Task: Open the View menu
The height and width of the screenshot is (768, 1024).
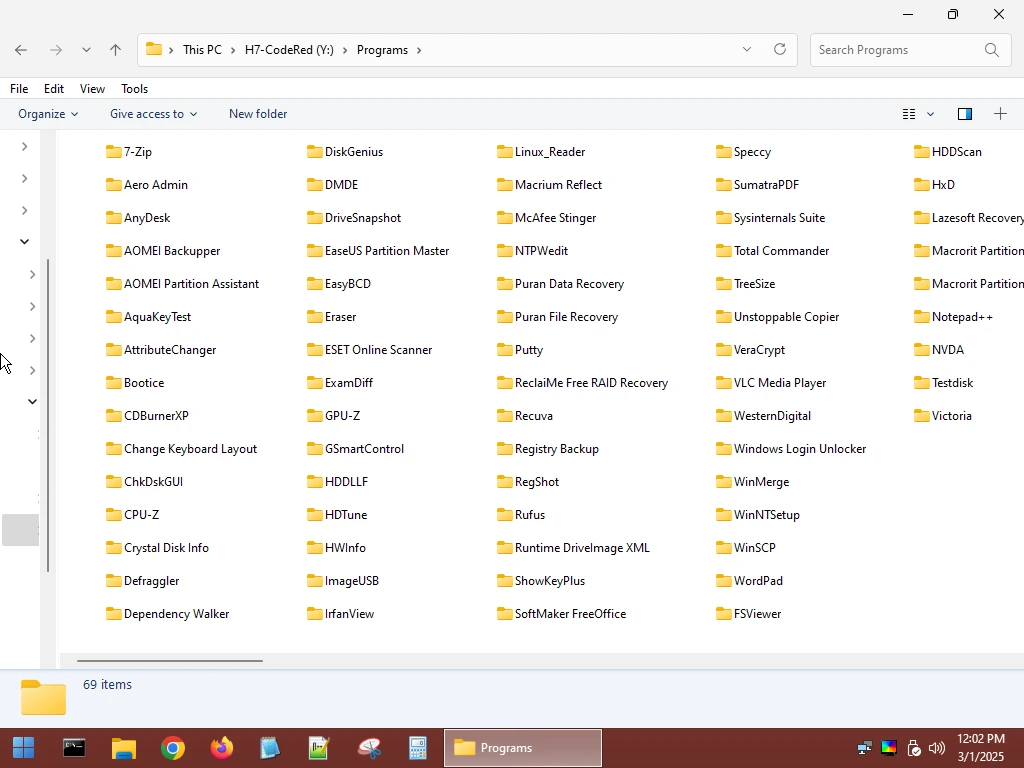Action: pos(92,89)
